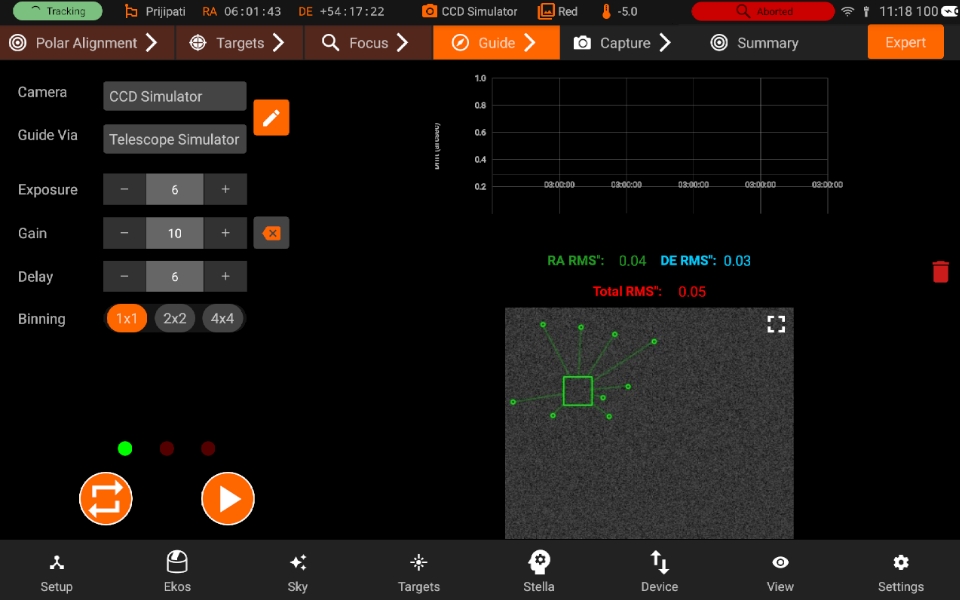Click the RA coordinate value 06:01:43
The height and width of the screenshot is (600, 960).
(252, 12)
